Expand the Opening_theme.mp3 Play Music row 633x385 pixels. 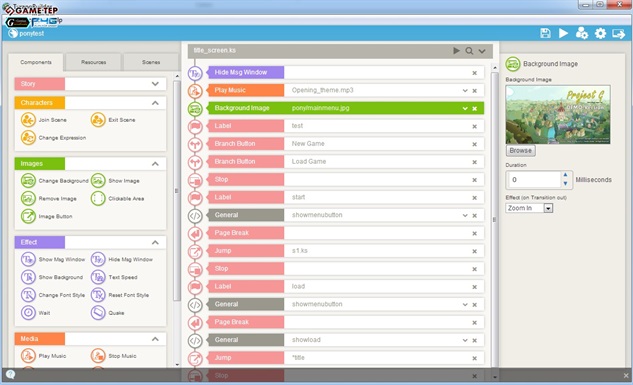[x=465, y=91]
